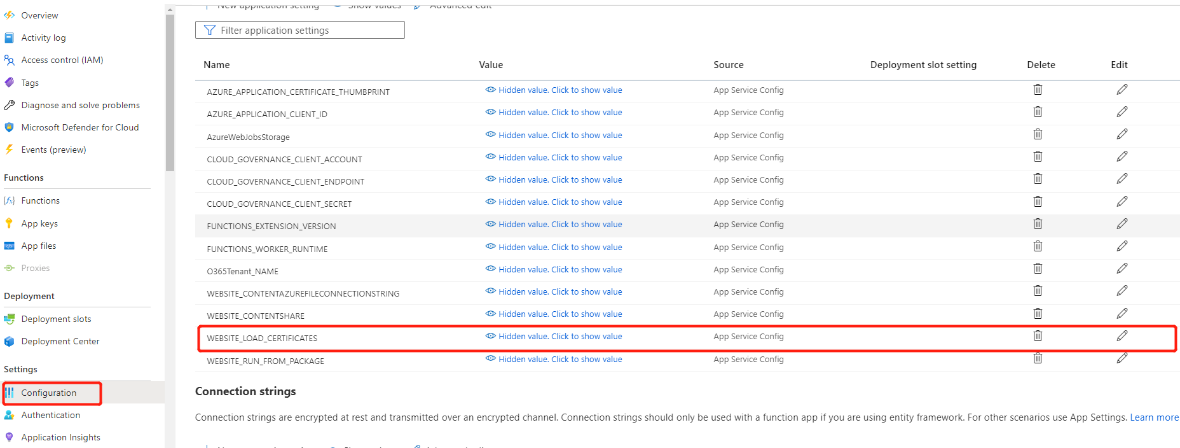
Task: Click the Name column header
Action: click(x=217, y=65)
